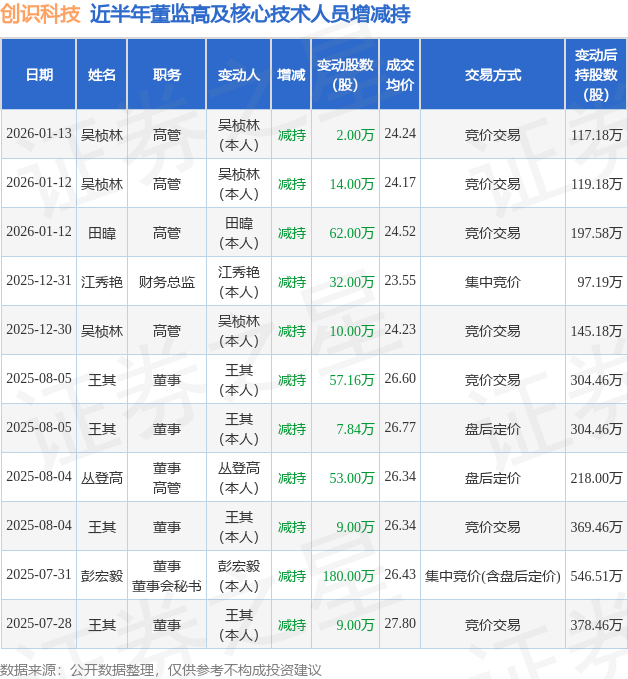Click 减持 in the 2026-01-13 row
The image size is (628, 679).
291,135
